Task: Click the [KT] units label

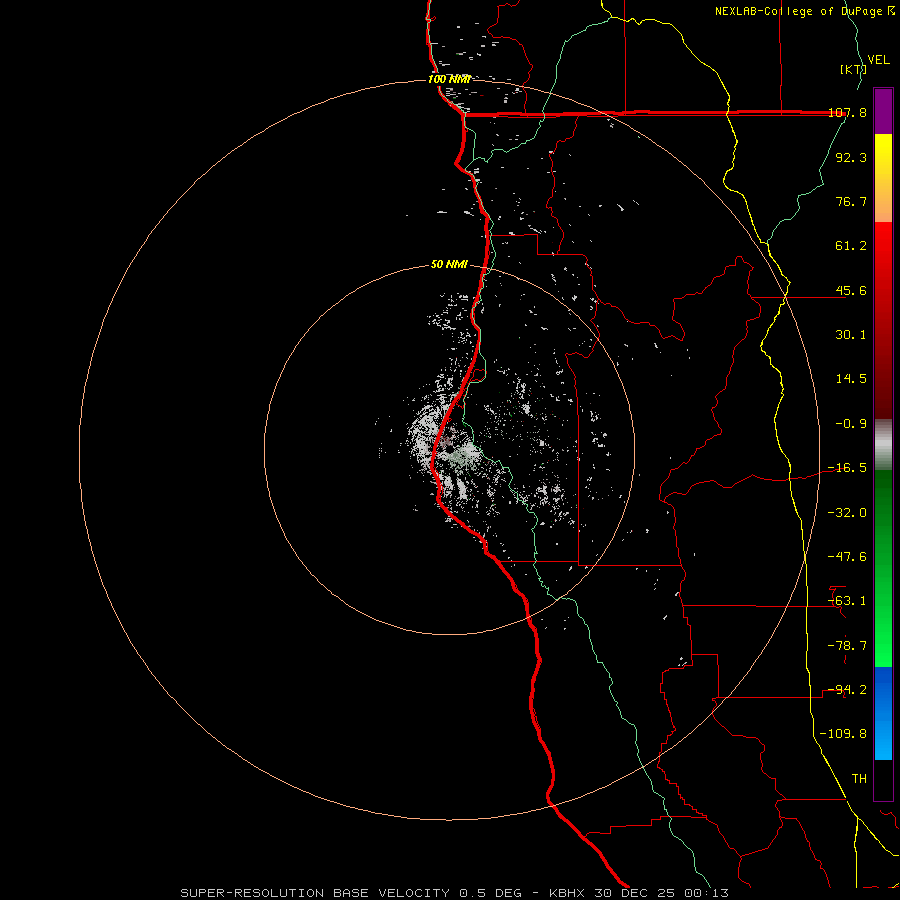Action: 853,69
